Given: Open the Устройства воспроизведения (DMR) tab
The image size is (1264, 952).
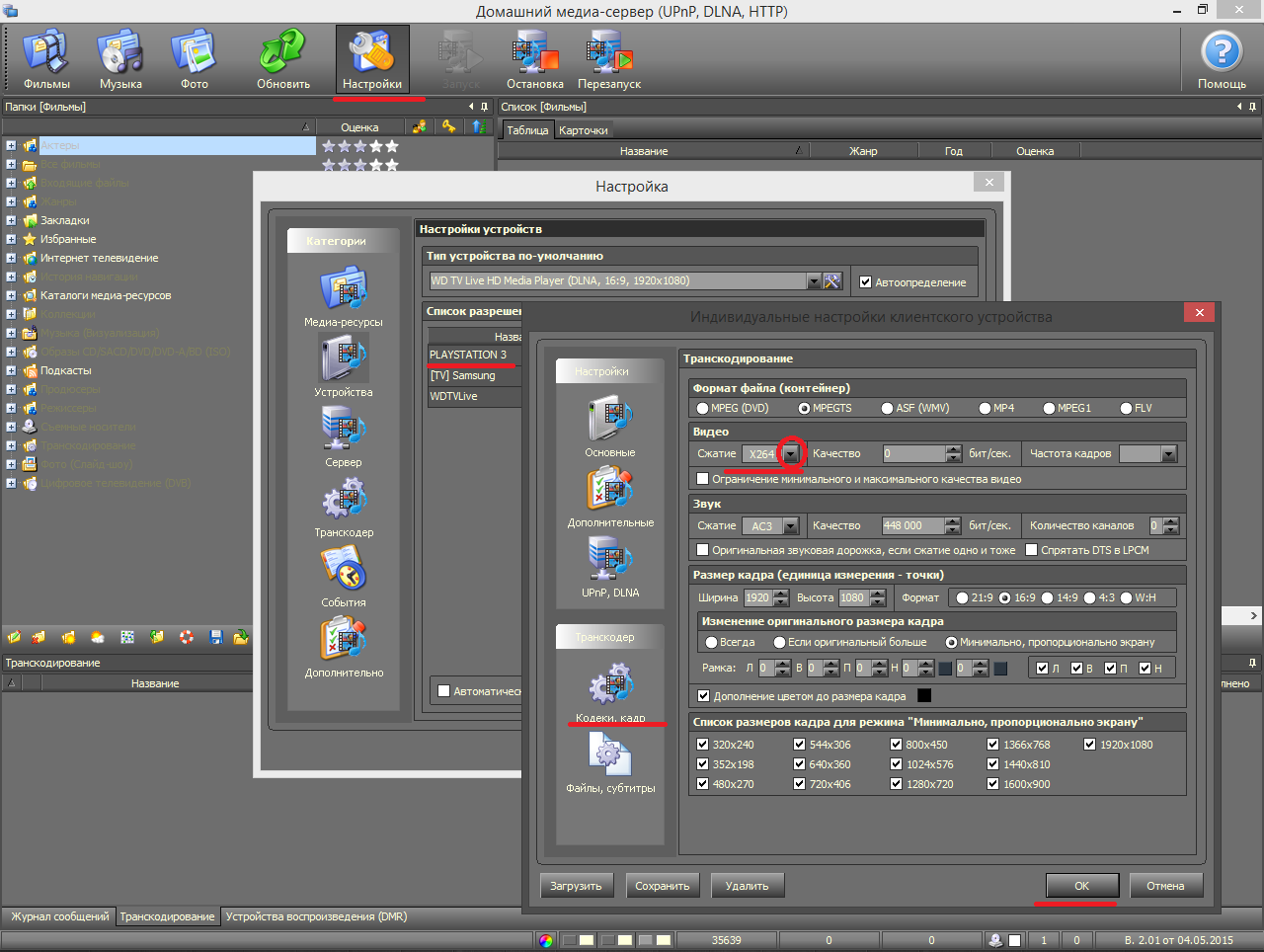Looking at the screenshot, I should coord(316,916).
